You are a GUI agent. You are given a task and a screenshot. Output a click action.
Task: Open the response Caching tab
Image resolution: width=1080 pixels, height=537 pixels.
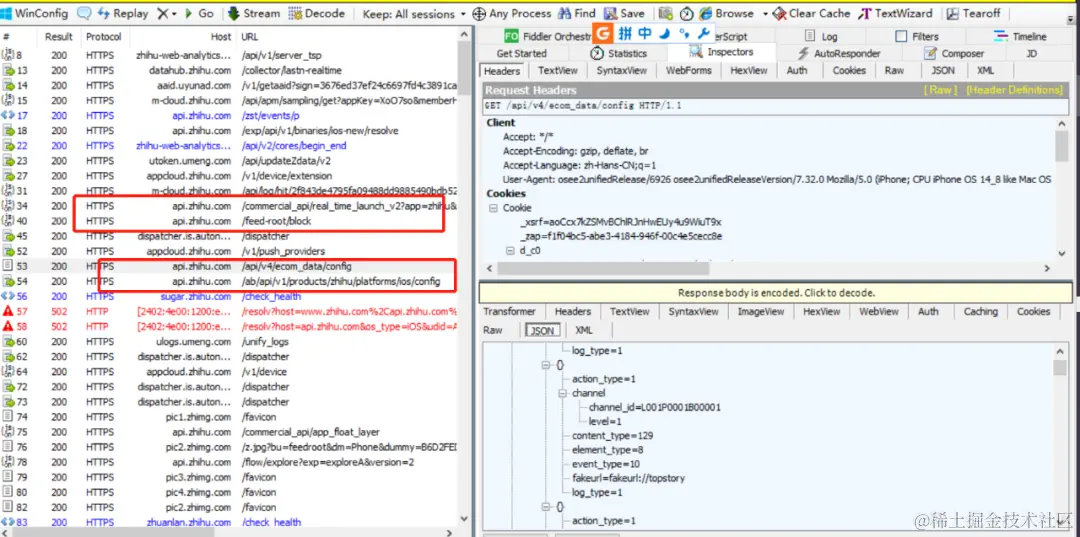[x=980, y=312]
